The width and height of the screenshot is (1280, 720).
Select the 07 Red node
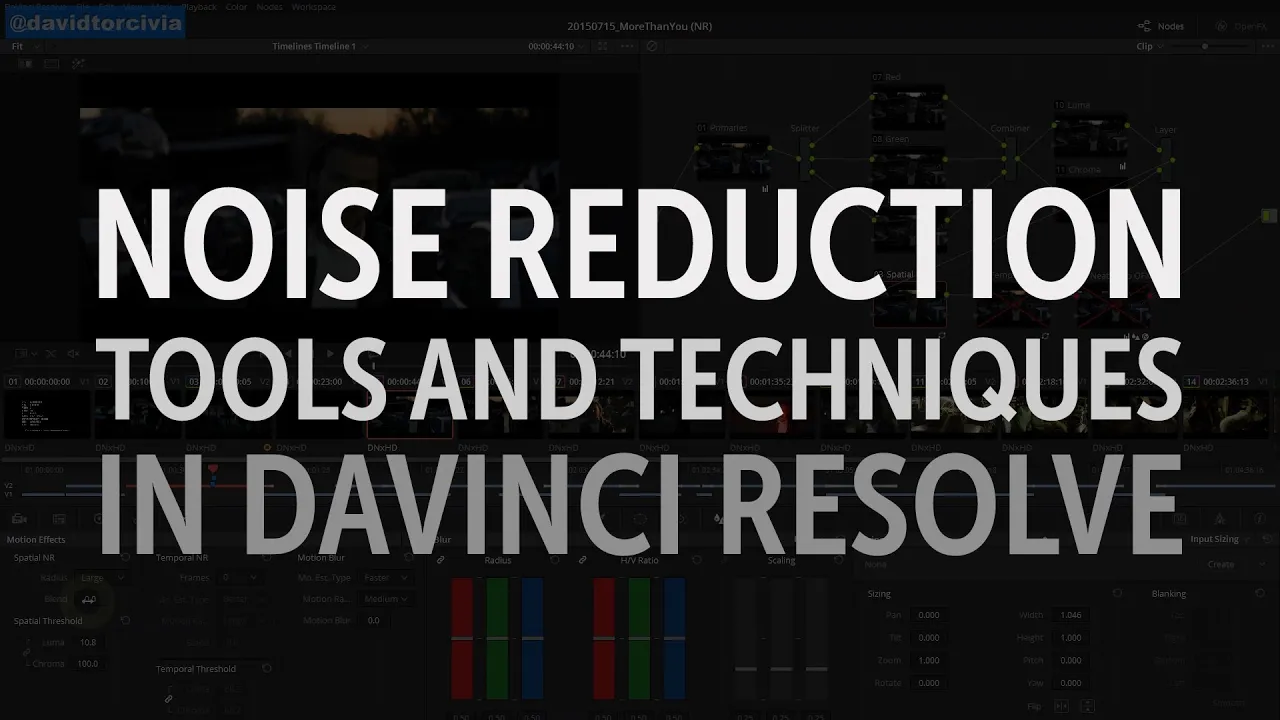click(908, 106)
